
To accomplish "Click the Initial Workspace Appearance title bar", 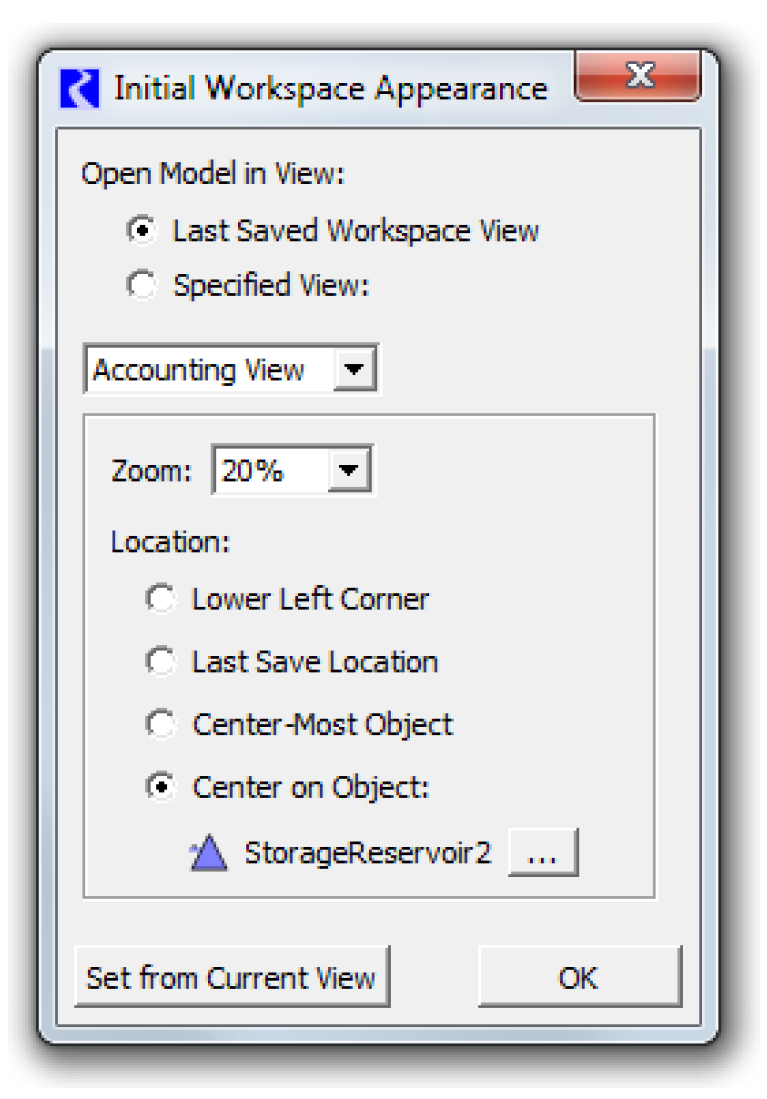I will 330,88.
